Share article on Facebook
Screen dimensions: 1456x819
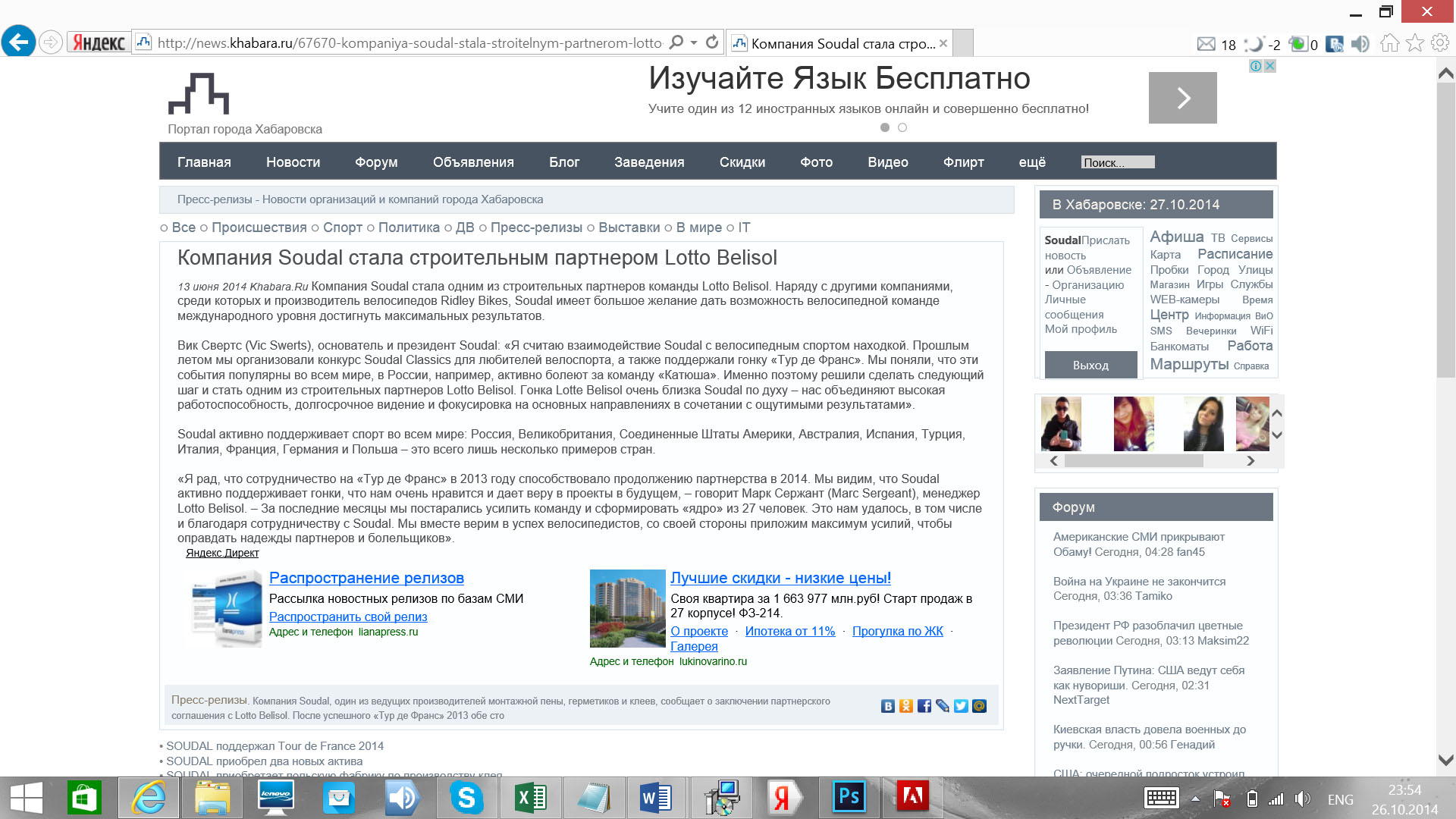tap(924, 706)
